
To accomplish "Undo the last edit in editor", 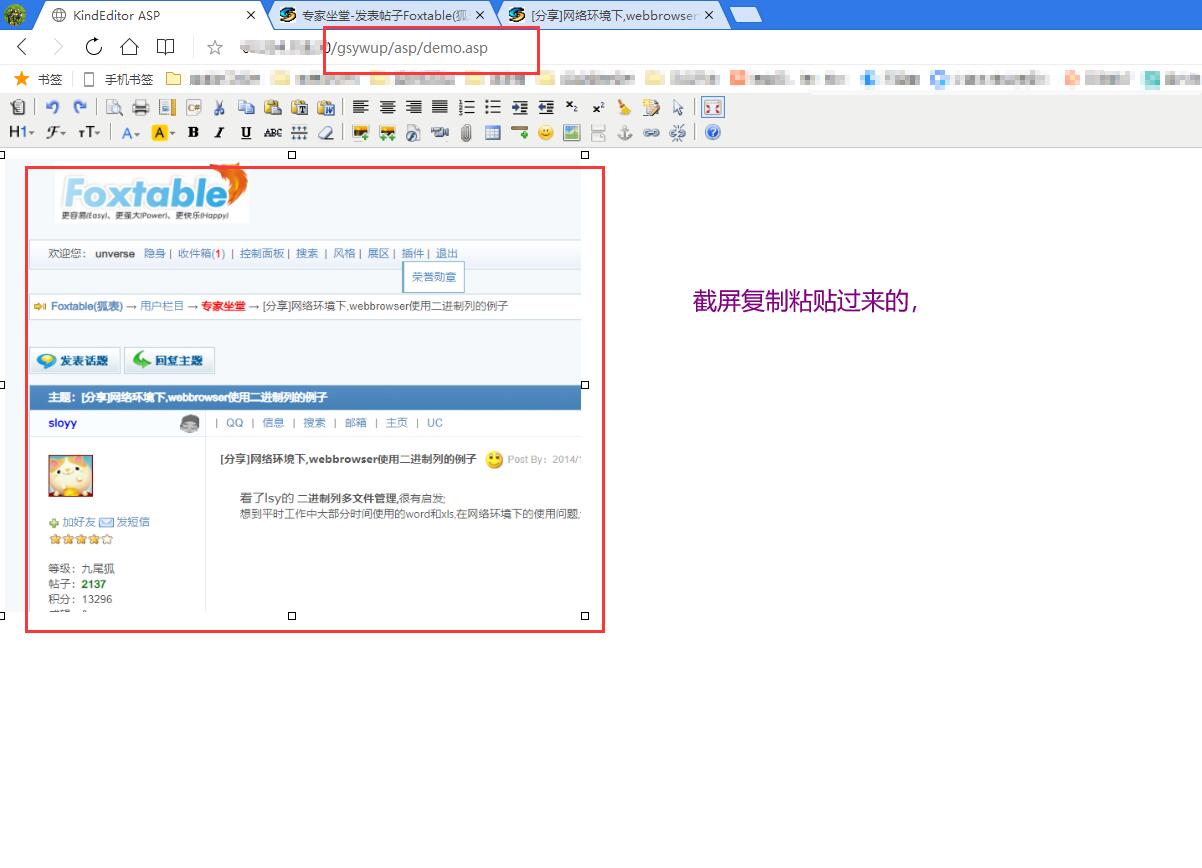I will (53, 107).
